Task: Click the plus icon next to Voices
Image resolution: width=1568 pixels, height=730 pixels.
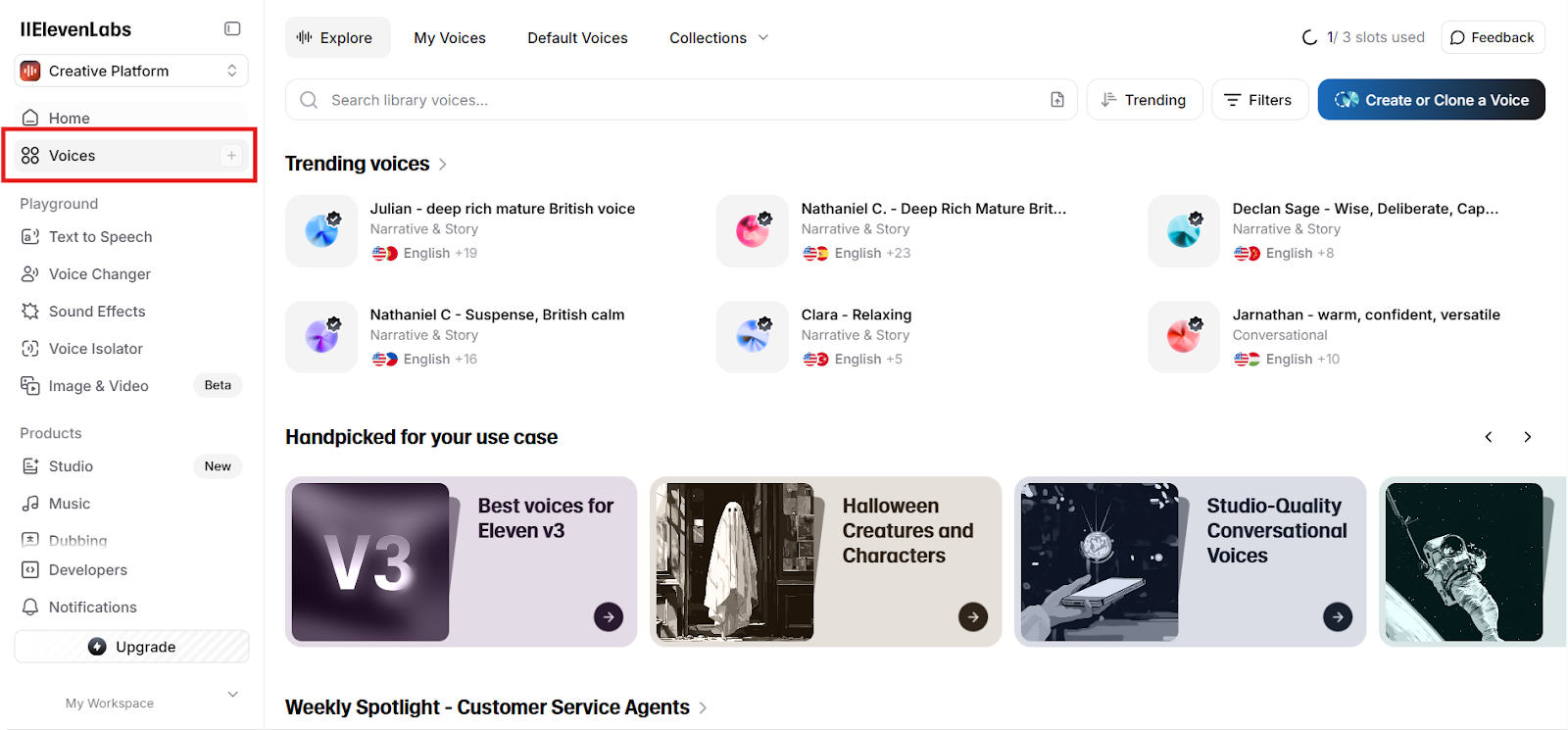Action: pyautogui.click(x=231, y=156)
